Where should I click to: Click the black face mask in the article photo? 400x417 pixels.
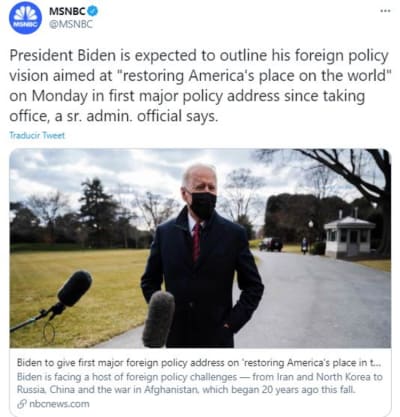[202, 204]
